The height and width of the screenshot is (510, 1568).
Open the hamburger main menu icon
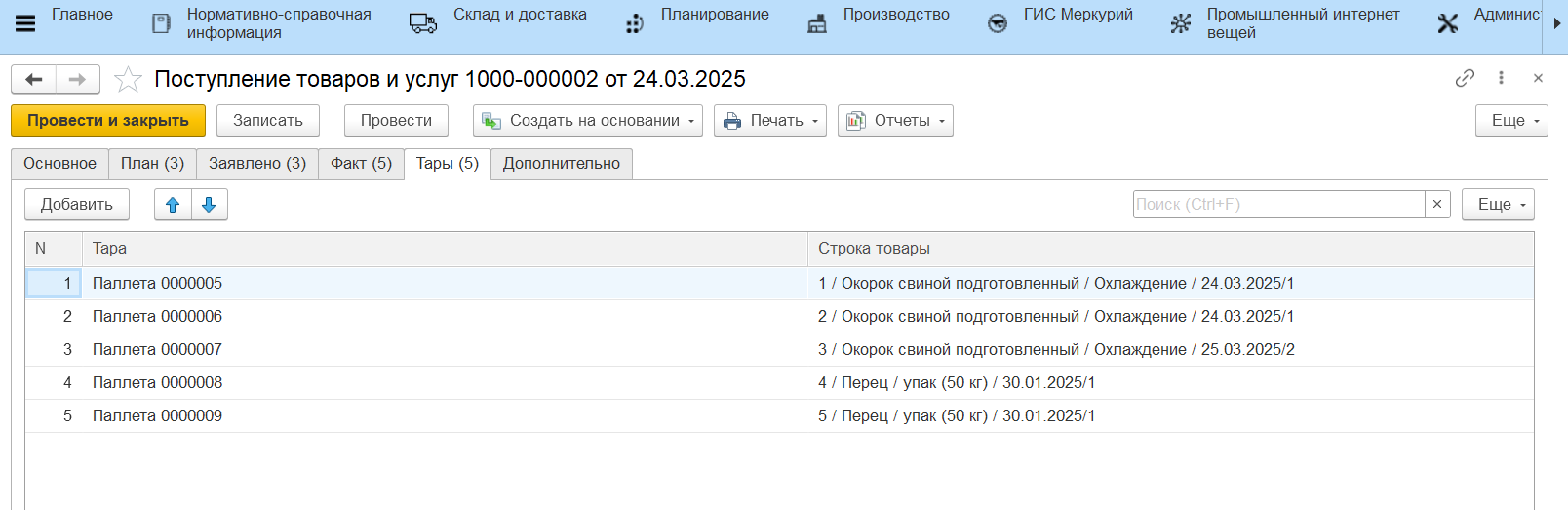pyautogui.click(x=25, y=23)
